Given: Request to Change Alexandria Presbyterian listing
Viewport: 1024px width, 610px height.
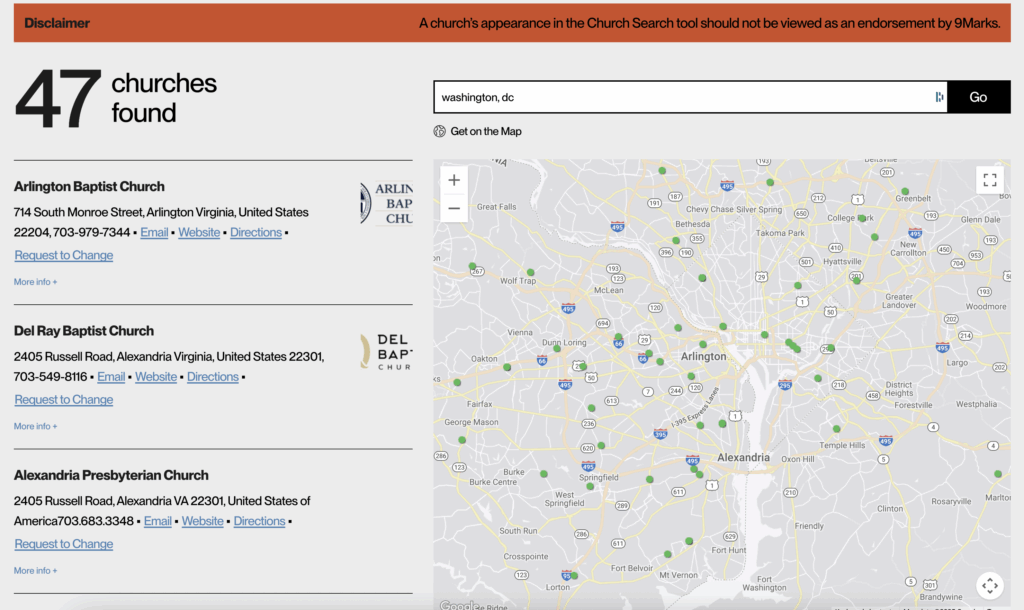Looking at the screenshot, I should (x=64, y=544).
